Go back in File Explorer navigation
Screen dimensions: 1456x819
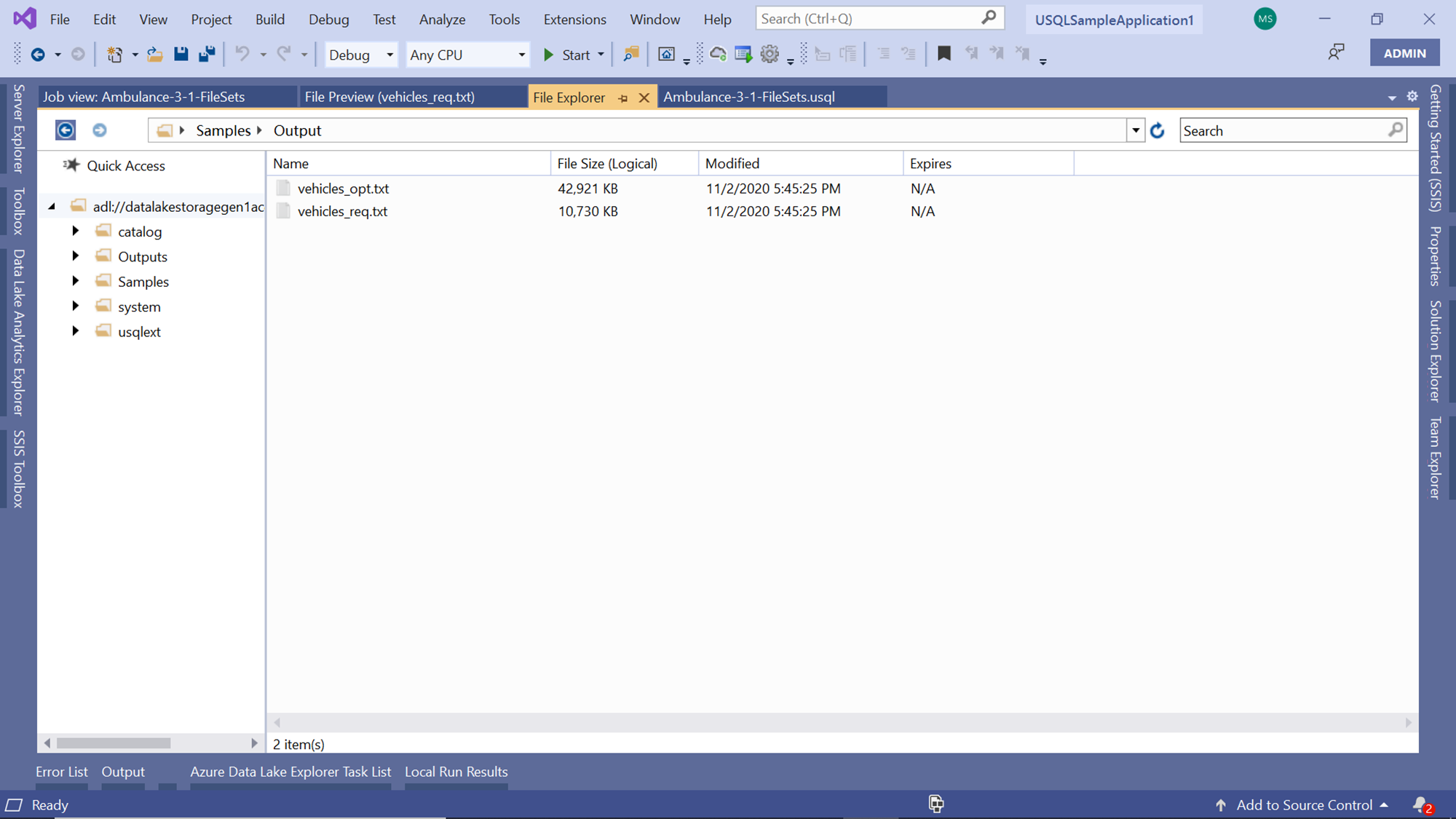click(x=66, y=130)
